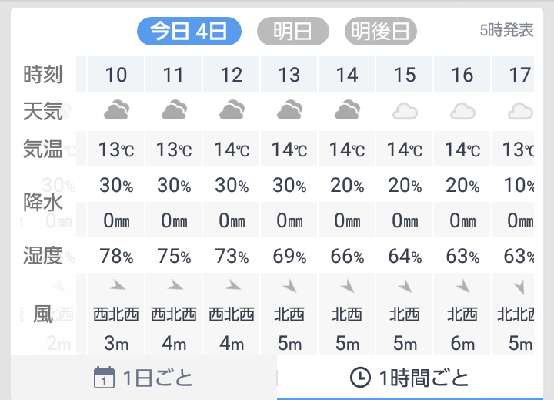This screenshot has width=554, height=400.
Task: Click the light cloud icon for 15時
Action: [405, 111]
